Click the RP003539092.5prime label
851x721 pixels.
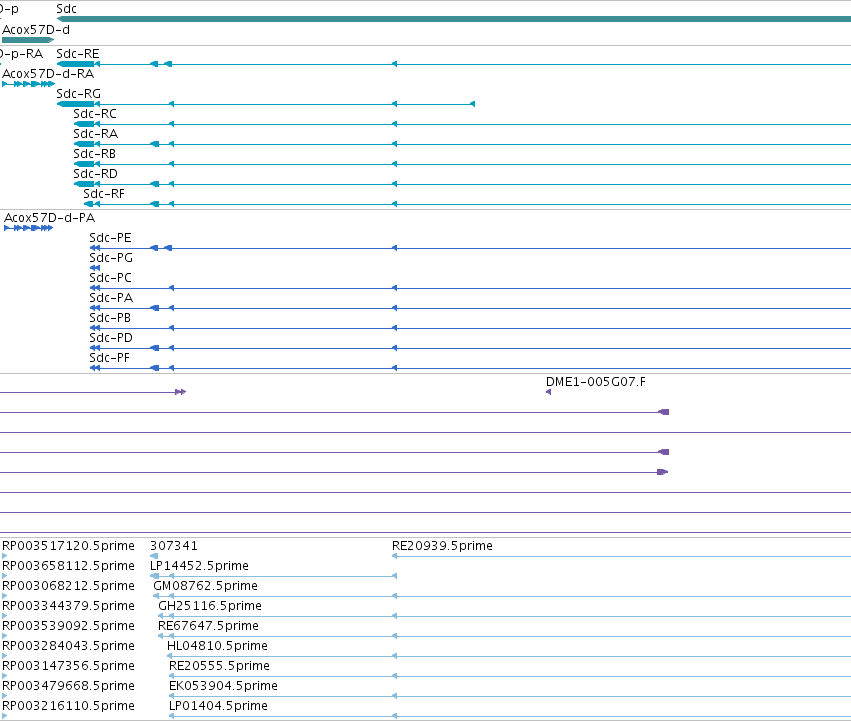pos(68,626)
